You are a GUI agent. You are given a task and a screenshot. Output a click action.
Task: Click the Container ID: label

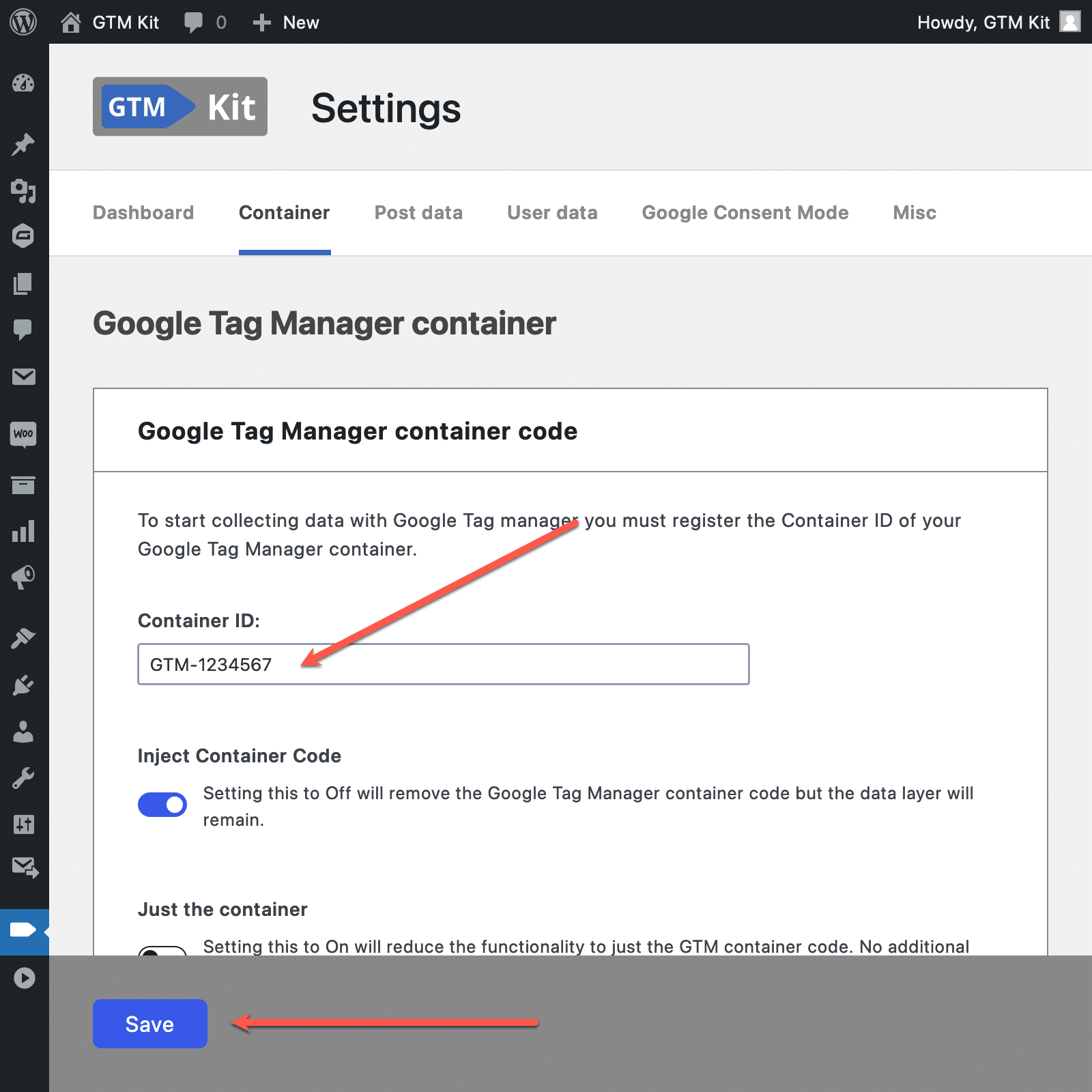tap(199, 620)
